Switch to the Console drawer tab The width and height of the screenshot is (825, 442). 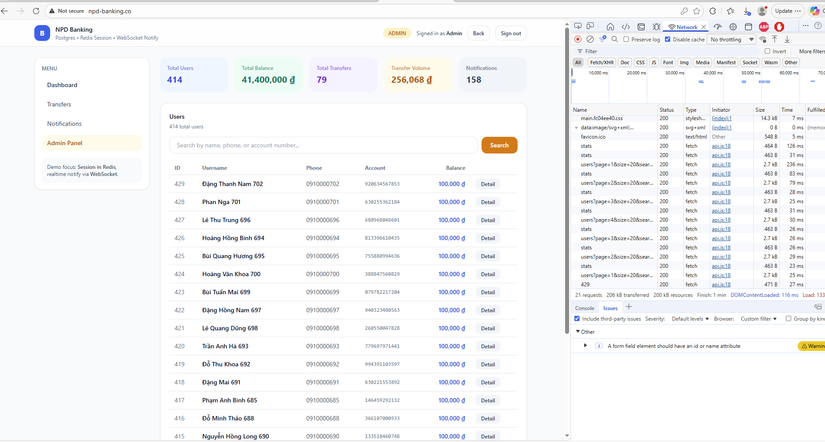coord(584,308)
